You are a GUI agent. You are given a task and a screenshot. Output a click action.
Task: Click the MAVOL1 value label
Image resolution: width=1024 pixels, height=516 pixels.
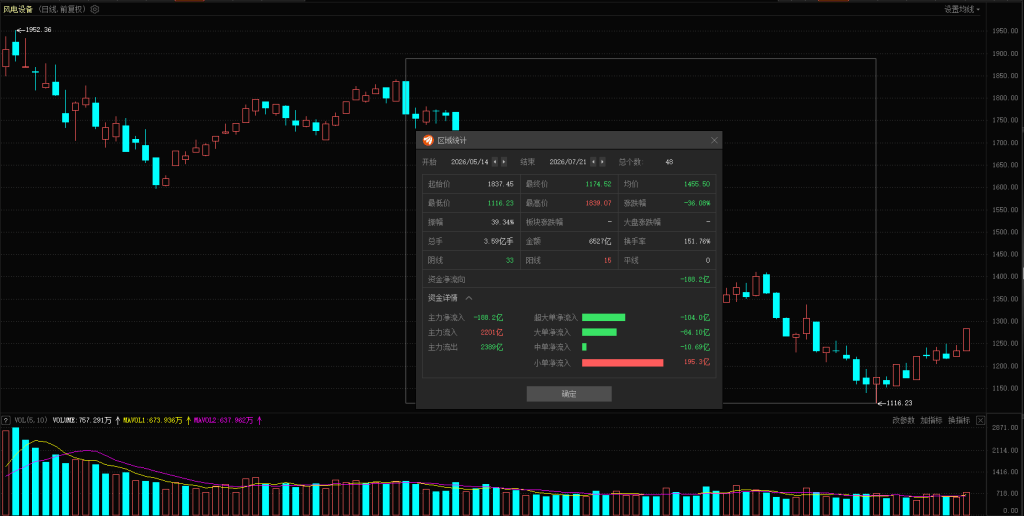click(x=153, y=421)
